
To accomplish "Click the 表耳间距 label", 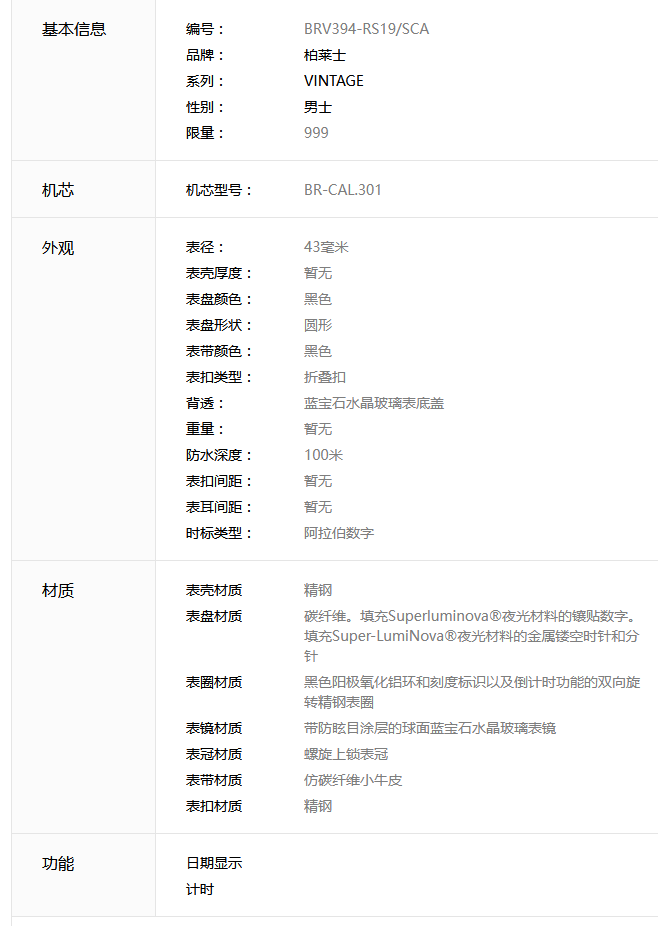I will tap(219, 507).
